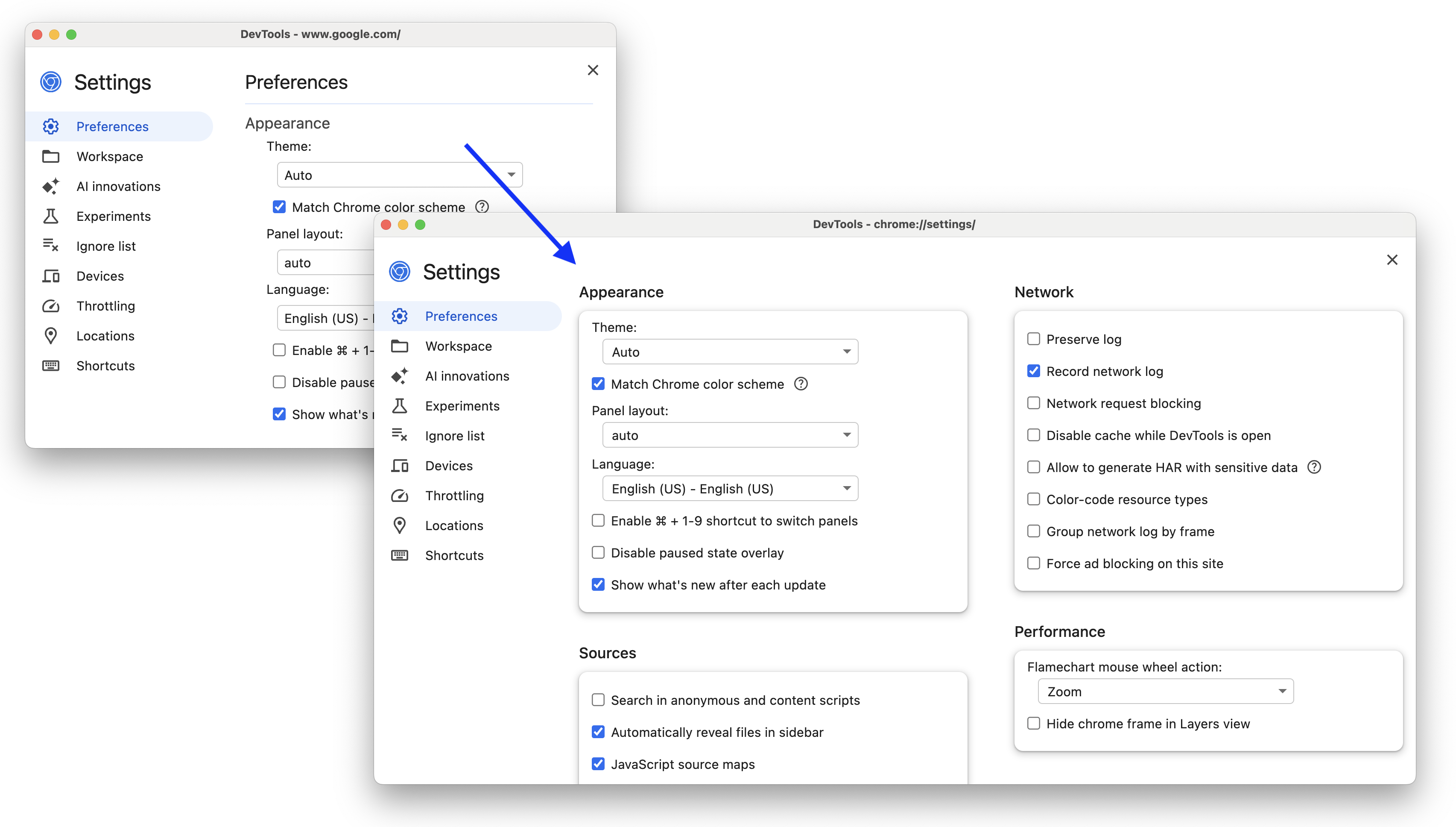This screenshot has width=1456, height=827.
Task: Click the Devices icon
Action: tap(400, 465)
